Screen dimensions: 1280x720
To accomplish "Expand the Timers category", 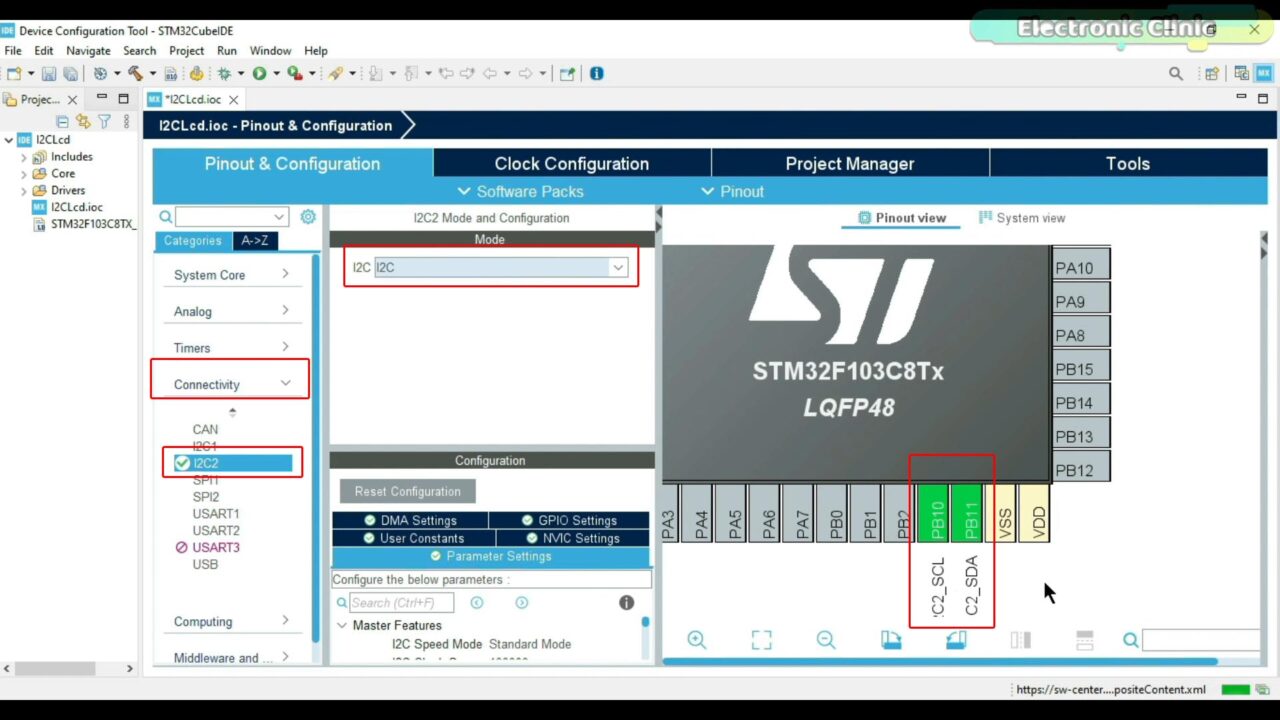I will (285, 347).
